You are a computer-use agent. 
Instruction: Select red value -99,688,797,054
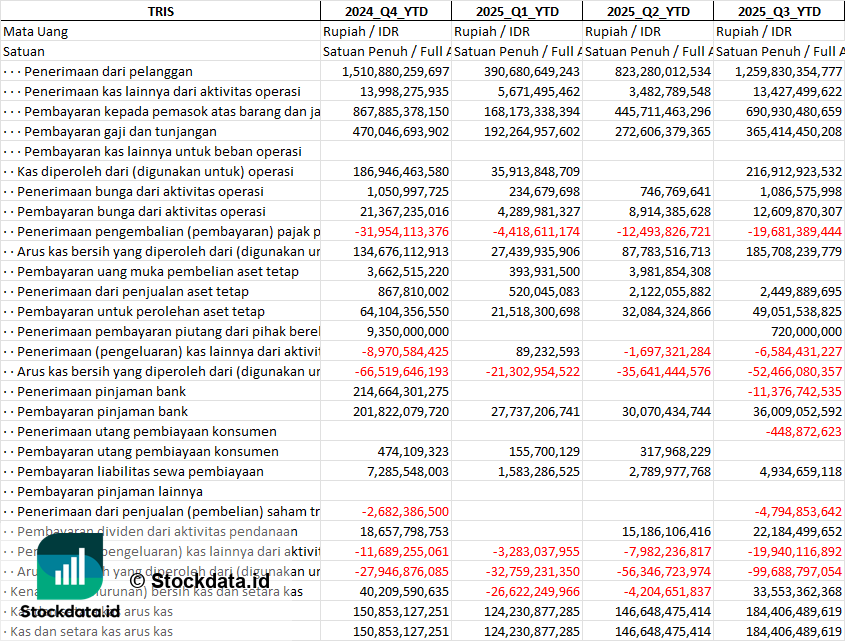point(795,570)
